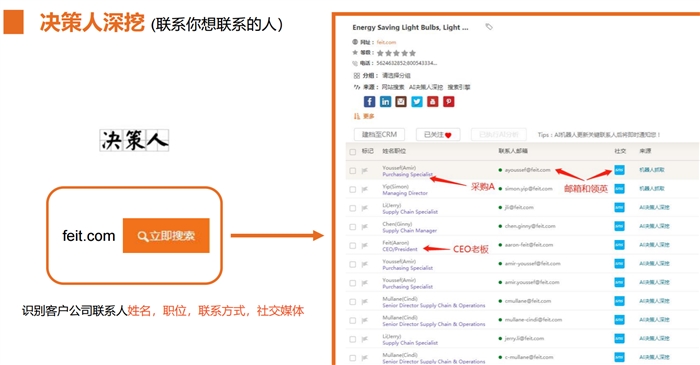Open LinkedIn icon for jli@feit.com
The width and height of the screenshot is (700, 365).
click(620, 207)
